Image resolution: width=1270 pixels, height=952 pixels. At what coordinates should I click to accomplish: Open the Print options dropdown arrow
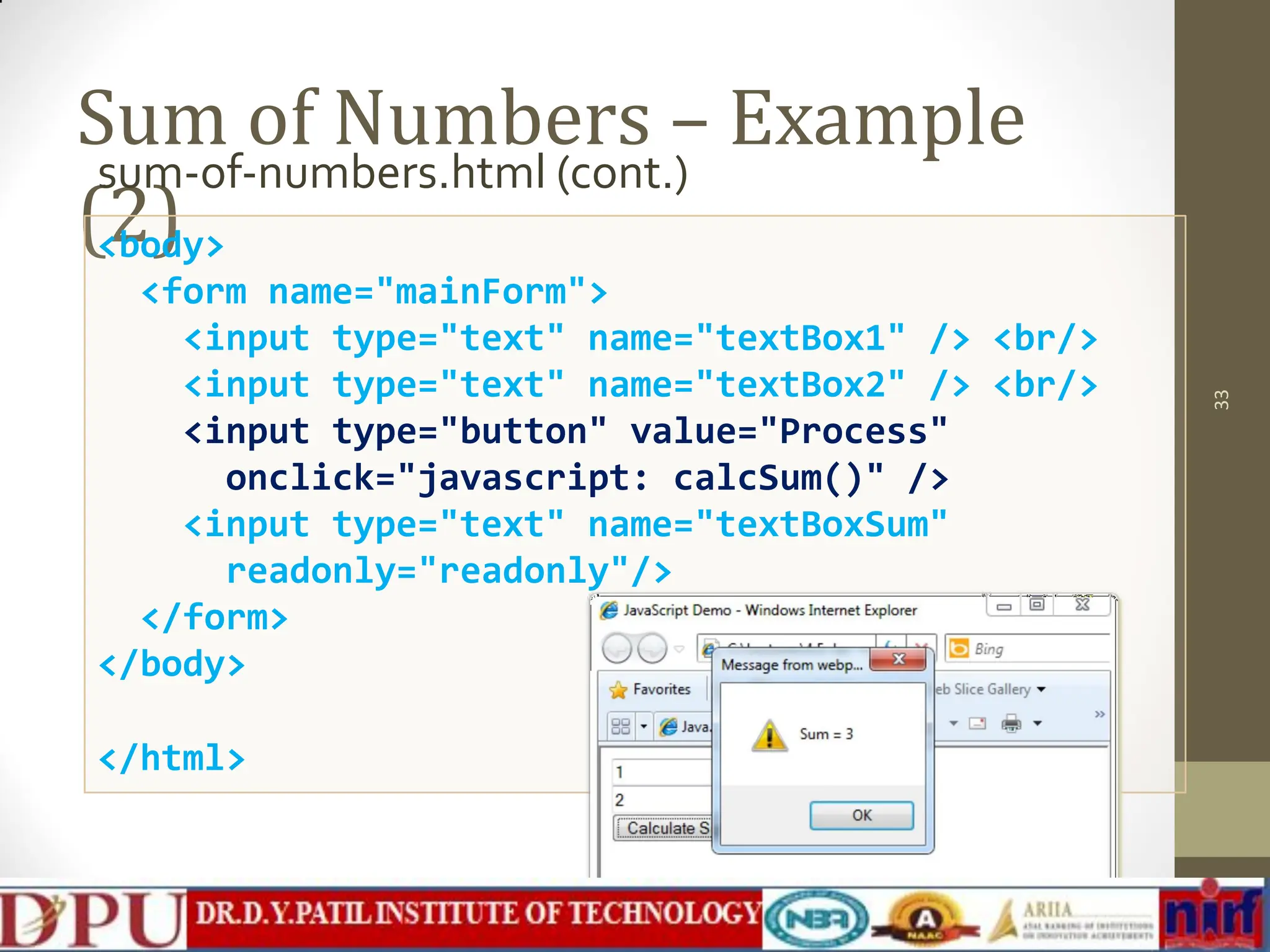click(x=1037, y=723)
